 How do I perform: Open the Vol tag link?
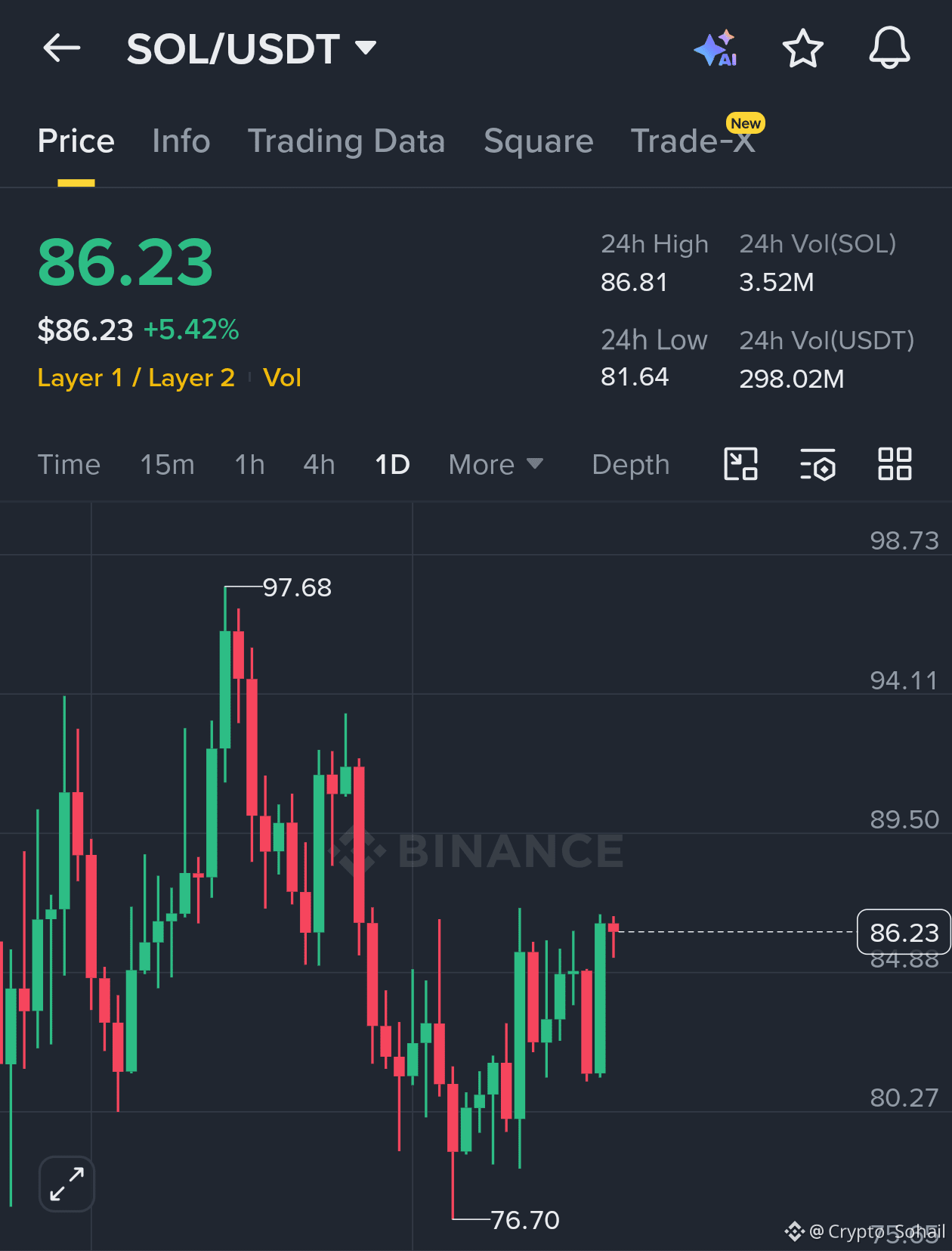(282, 377)
